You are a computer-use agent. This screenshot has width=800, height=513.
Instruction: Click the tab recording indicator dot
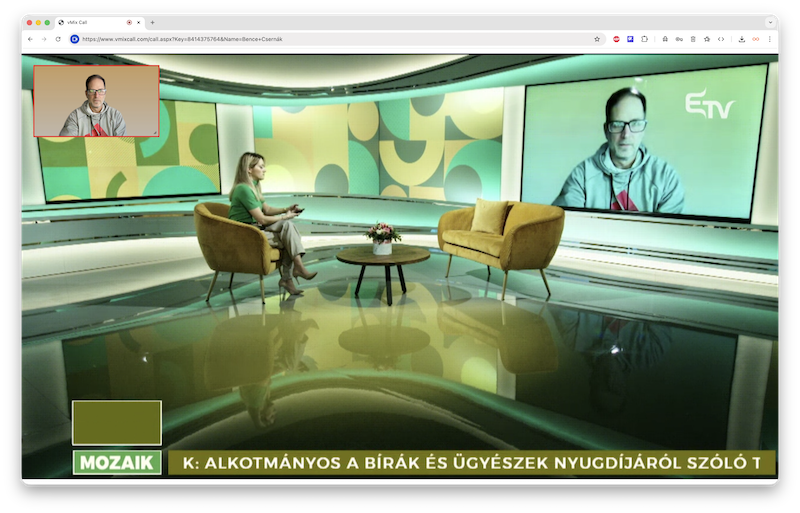coord(129,22)
